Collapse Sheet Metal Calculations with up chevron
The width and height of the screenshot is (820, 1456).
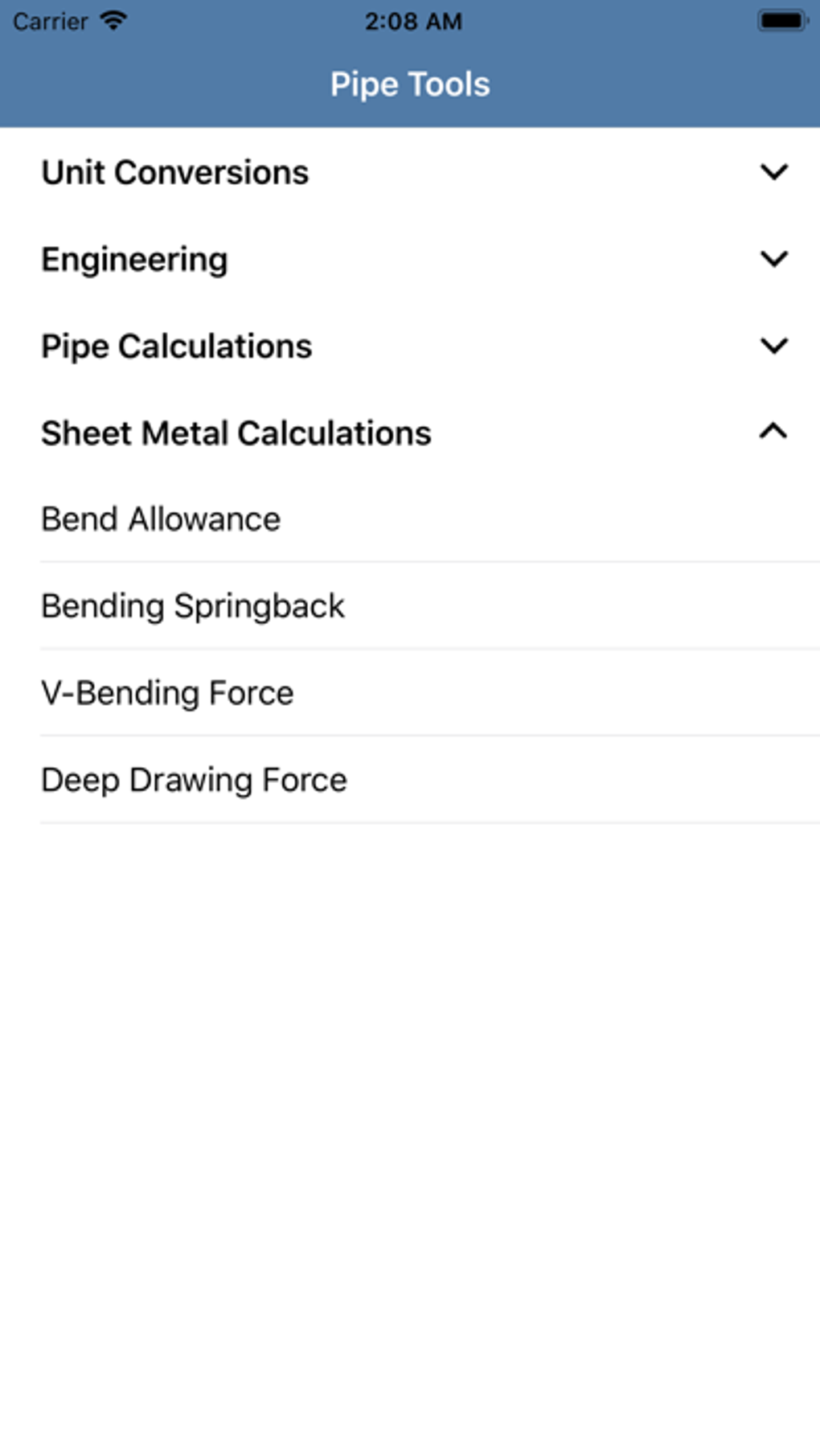coord(773,433)
